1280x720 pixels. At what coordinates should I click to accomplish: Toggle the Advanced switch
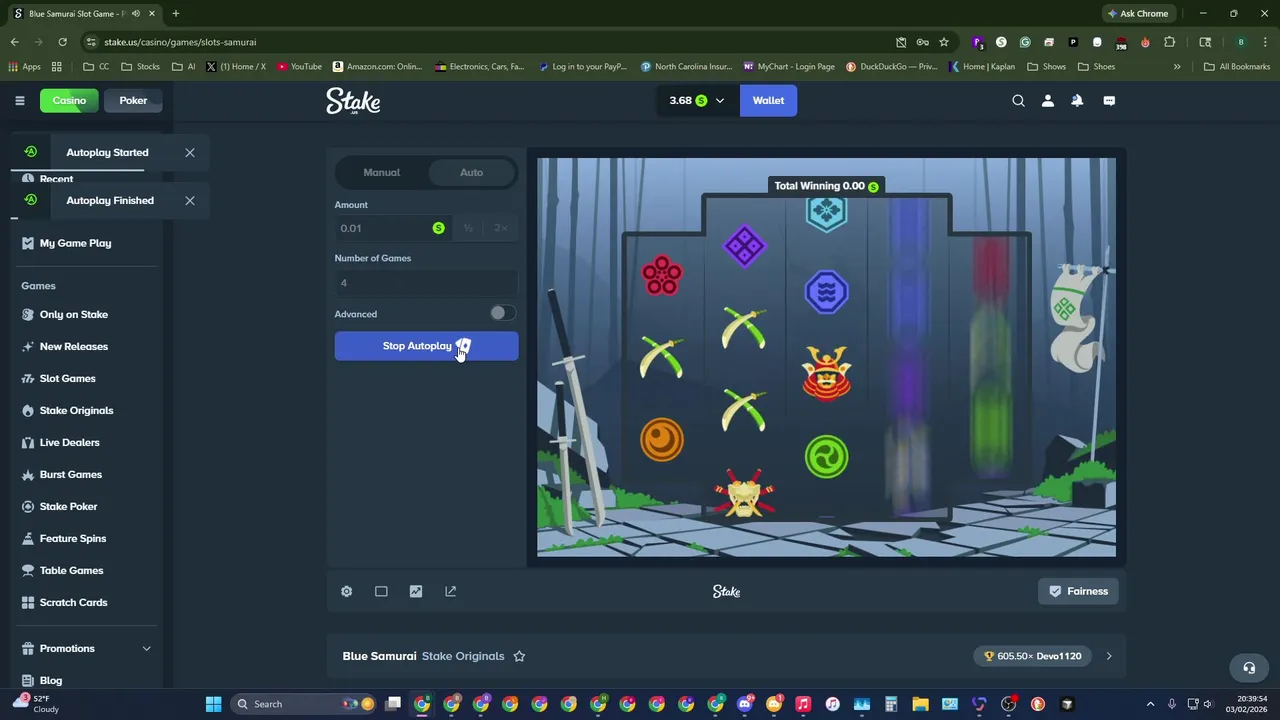point(502,313)
